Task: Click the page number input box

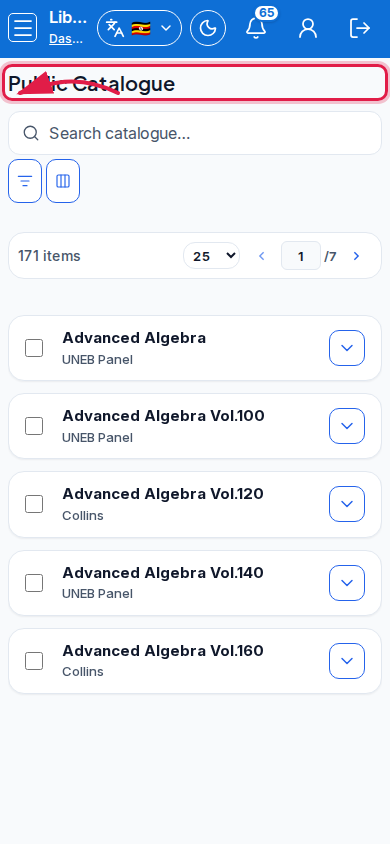Action: pyautogui.click(x=301, y=256)
